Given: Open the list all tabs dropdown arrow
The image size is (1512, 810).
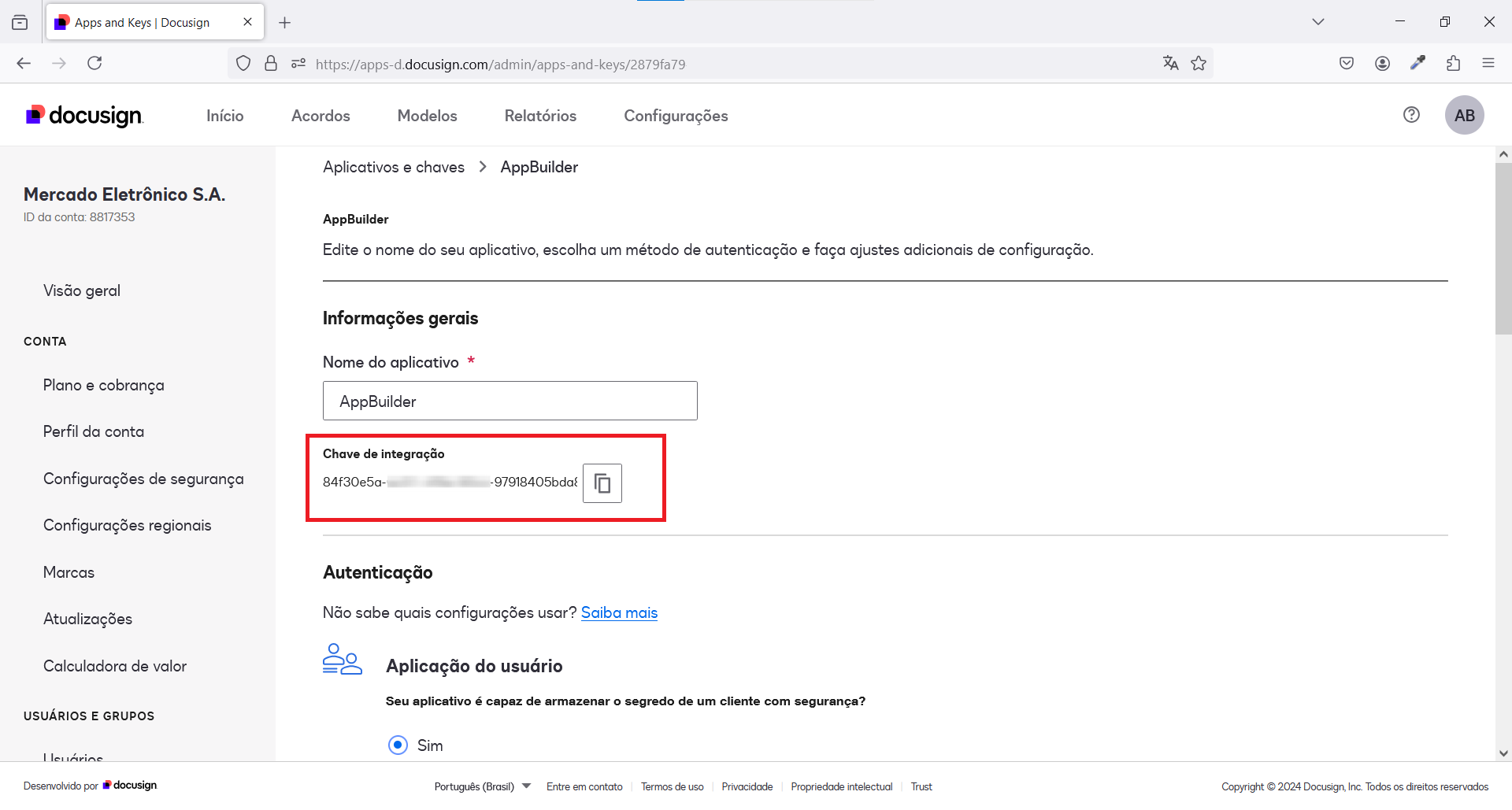Looking at the screenshot, I should coord(1317,22).
